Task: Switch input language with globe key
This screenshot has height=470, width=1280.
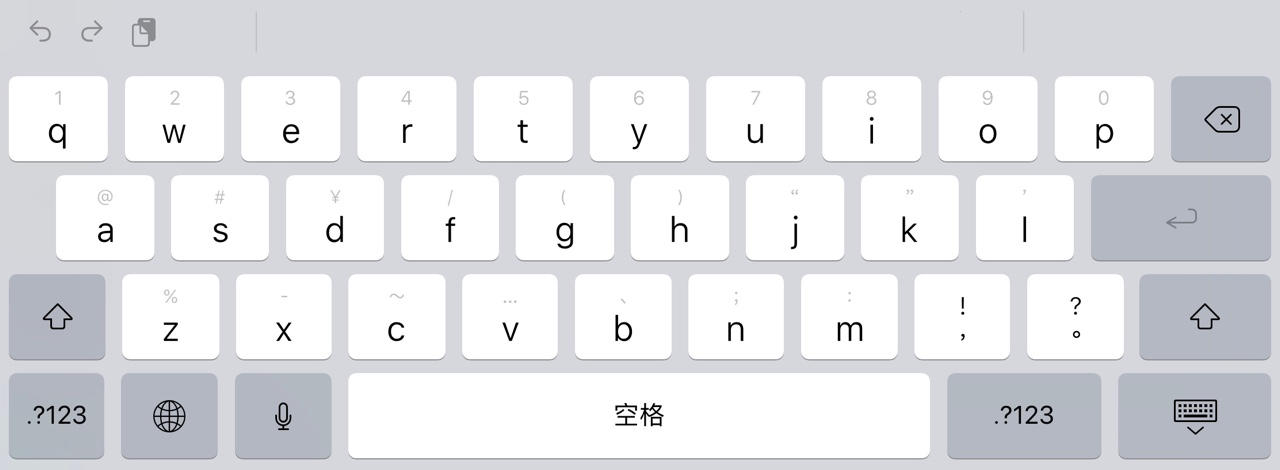Action: tap(169, 416)
